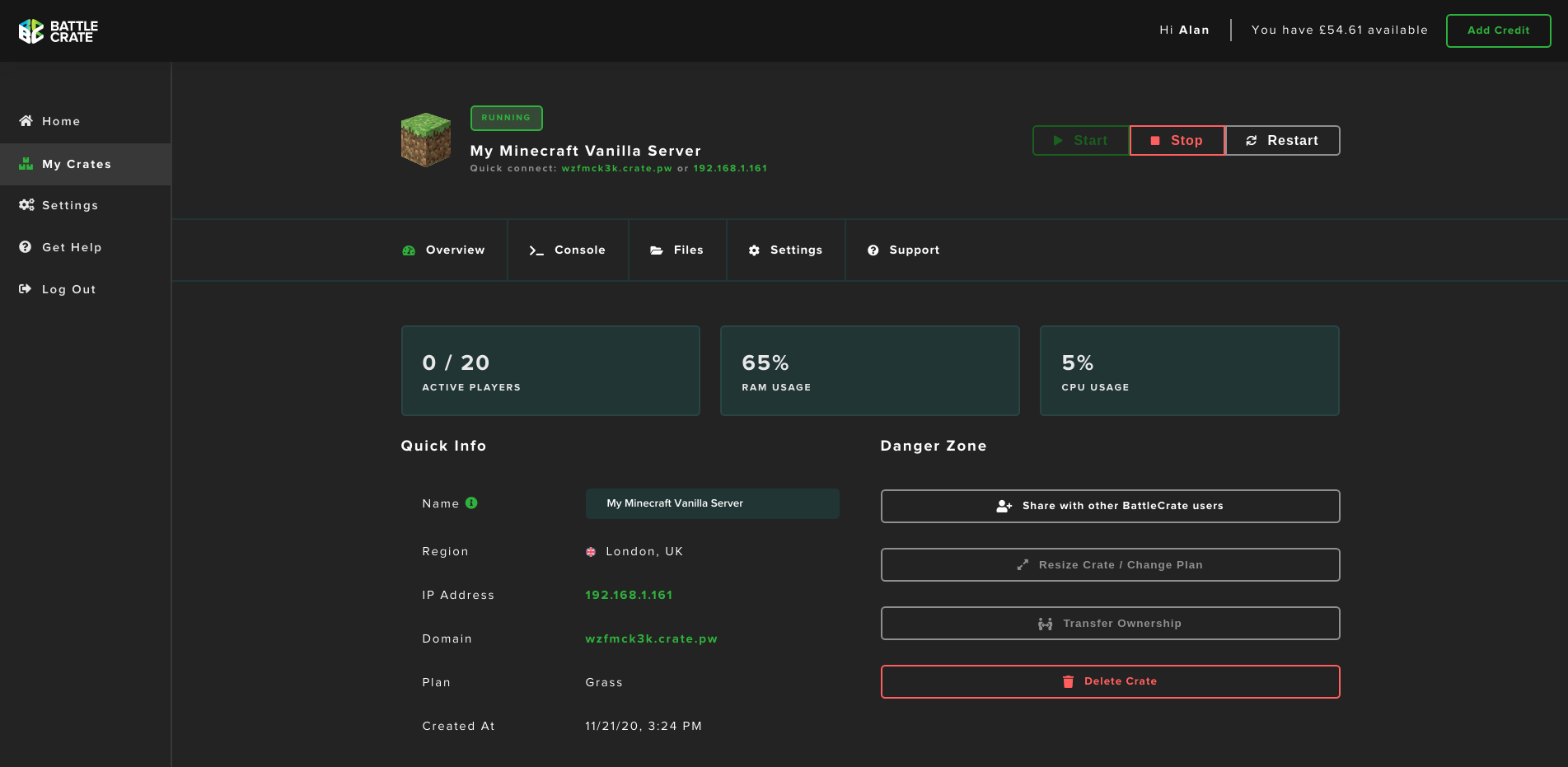The height and width of the screenshot is (767, 1568).
Task: Click quick connect domain wzfmck3k.crate.pw in header
Action: [x=617, y=168]
